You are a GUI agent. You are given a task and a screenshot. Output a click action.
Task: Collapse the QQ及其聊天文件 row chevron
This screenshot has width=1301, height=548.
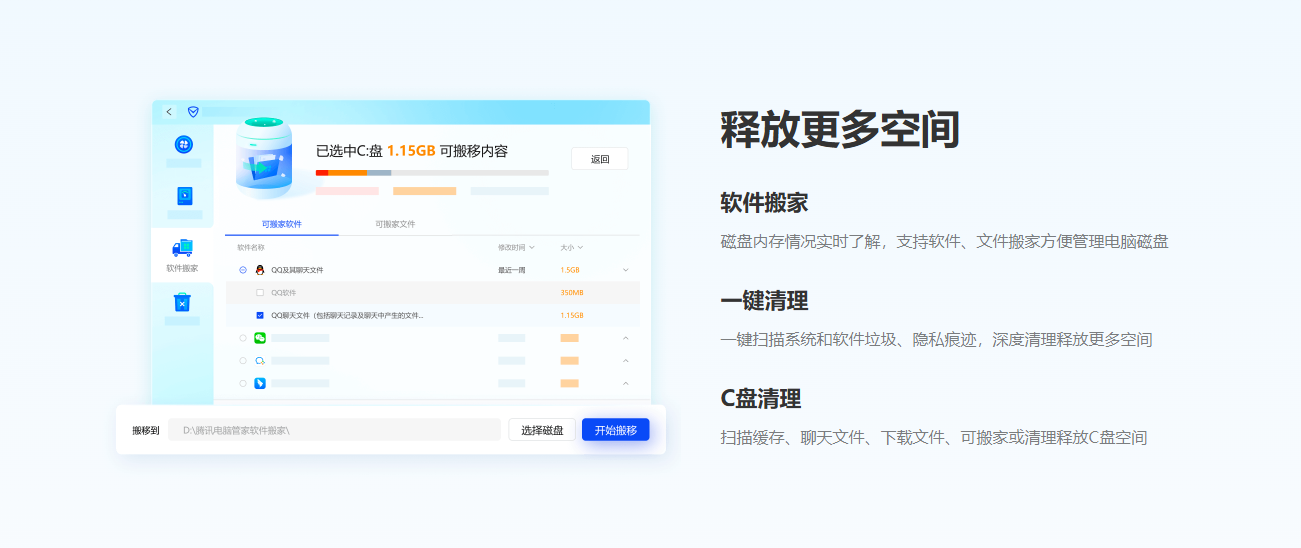coord(626,270)
